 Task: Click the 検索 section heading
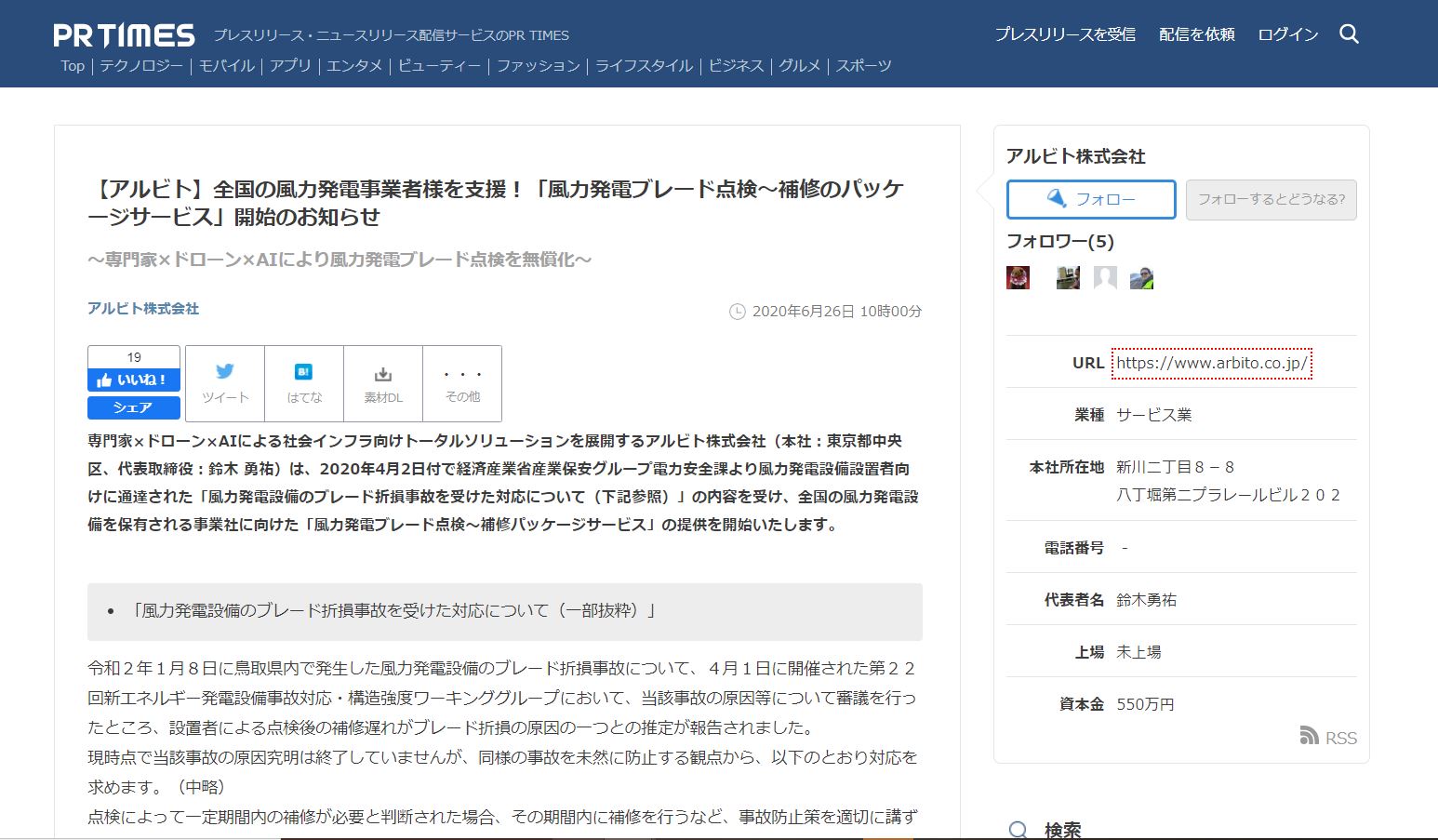1062,830
